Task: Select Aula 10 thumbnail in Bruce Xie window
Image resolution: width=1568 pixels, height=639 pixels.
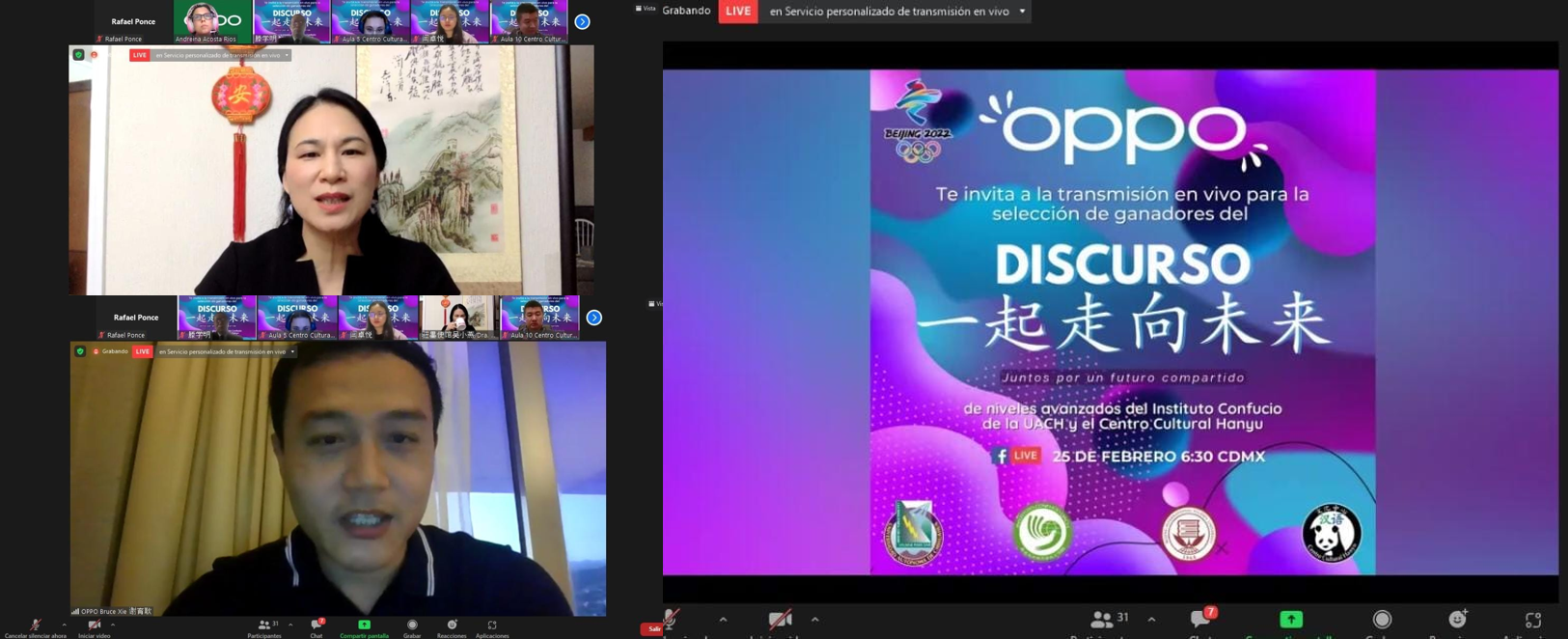Action: pyautogui.click(x=539, y=318)
